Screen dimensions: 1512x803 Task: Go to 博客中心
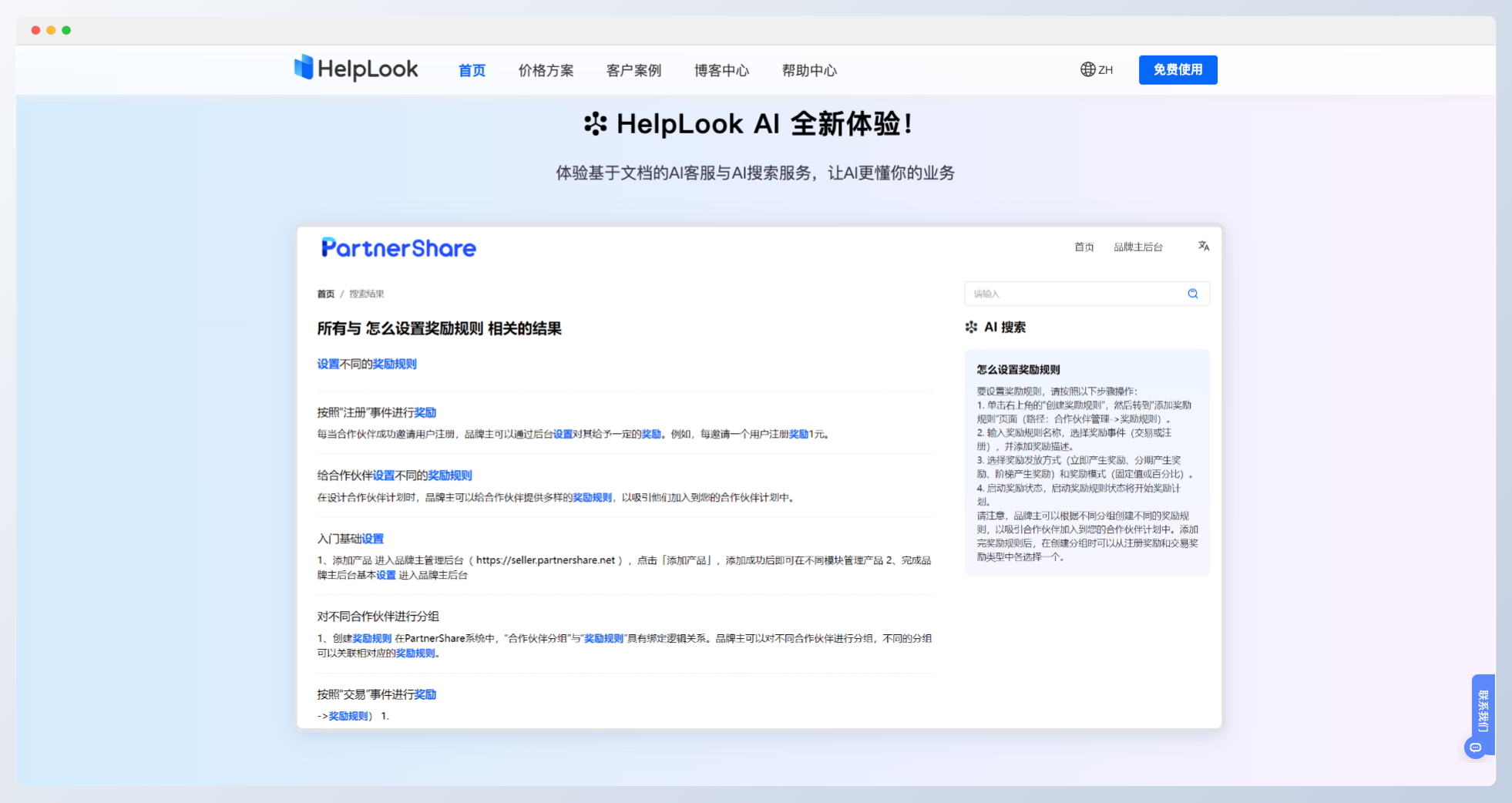(721, 70)
